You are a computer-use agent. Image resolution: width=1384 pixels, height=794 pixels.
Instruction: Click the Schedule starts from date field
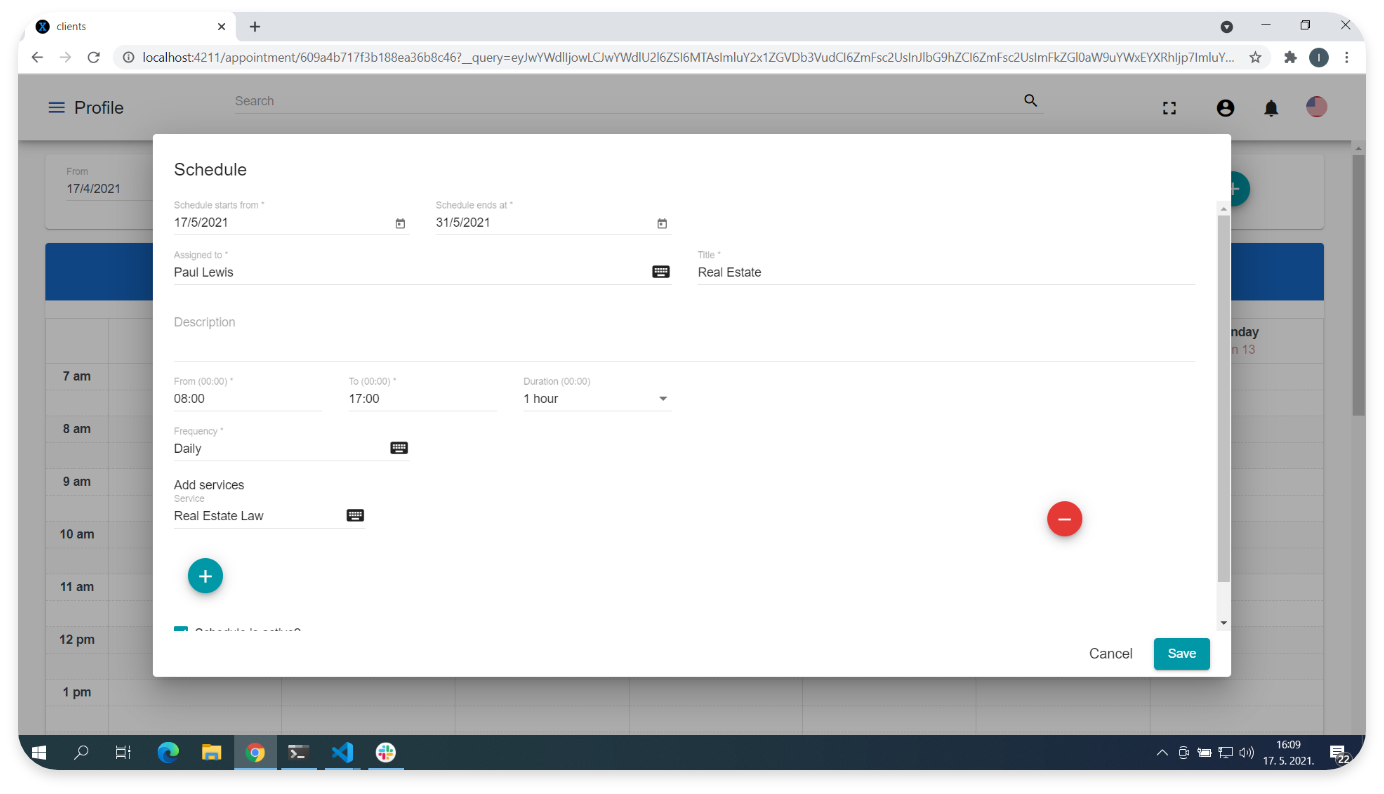pyautogui.click(x=291, y=222)
